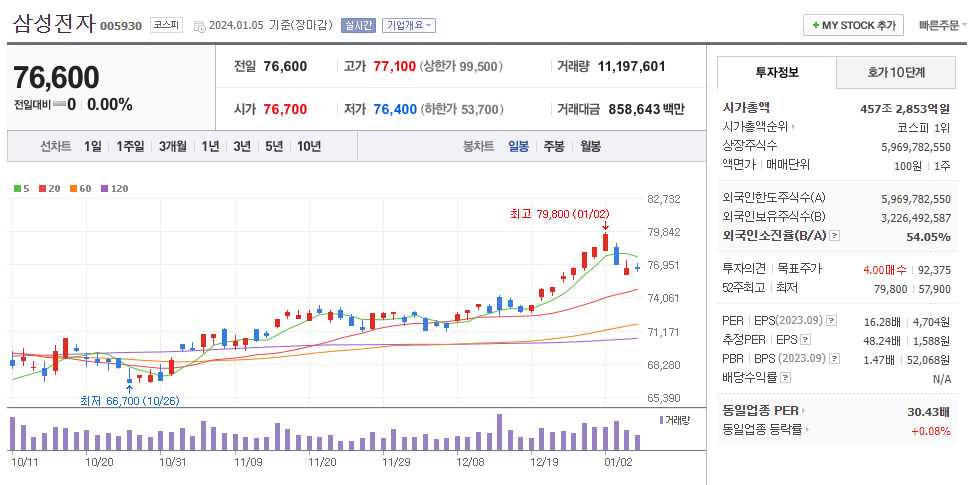Click the 거래량 value 11,197,601
The width and height of the screenshot is (979, 485).
pyautogui.click(x=631, y=66)
